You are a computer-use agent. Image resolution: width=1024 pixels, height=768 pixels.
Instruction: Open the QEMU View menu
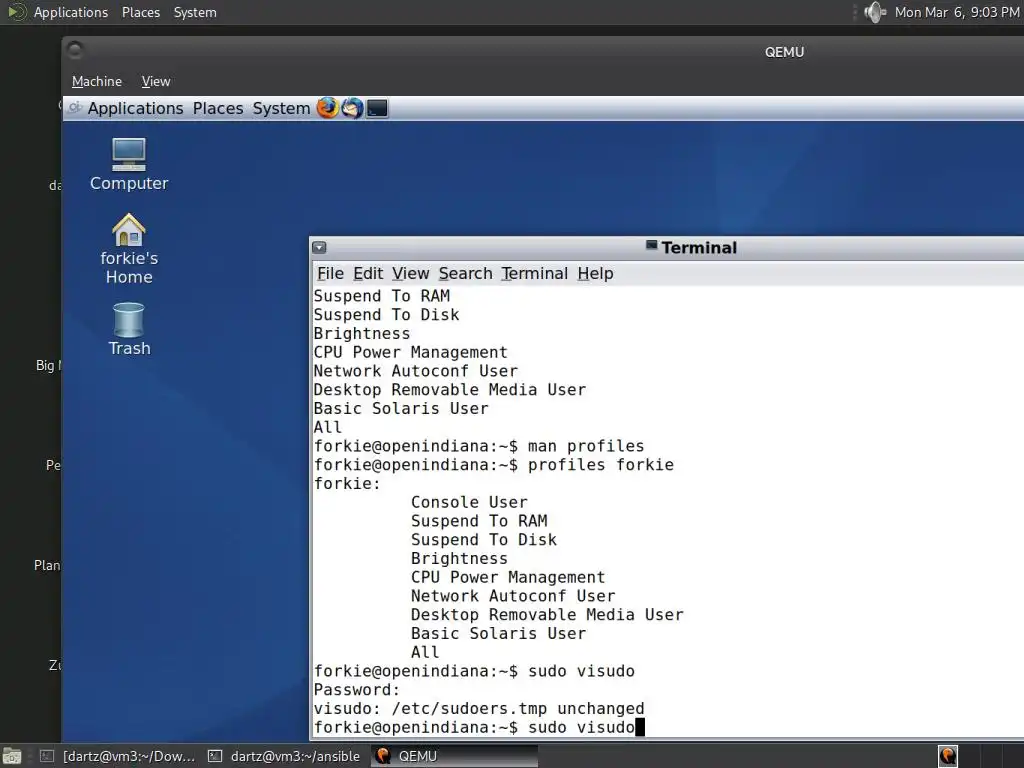[155, 82]
